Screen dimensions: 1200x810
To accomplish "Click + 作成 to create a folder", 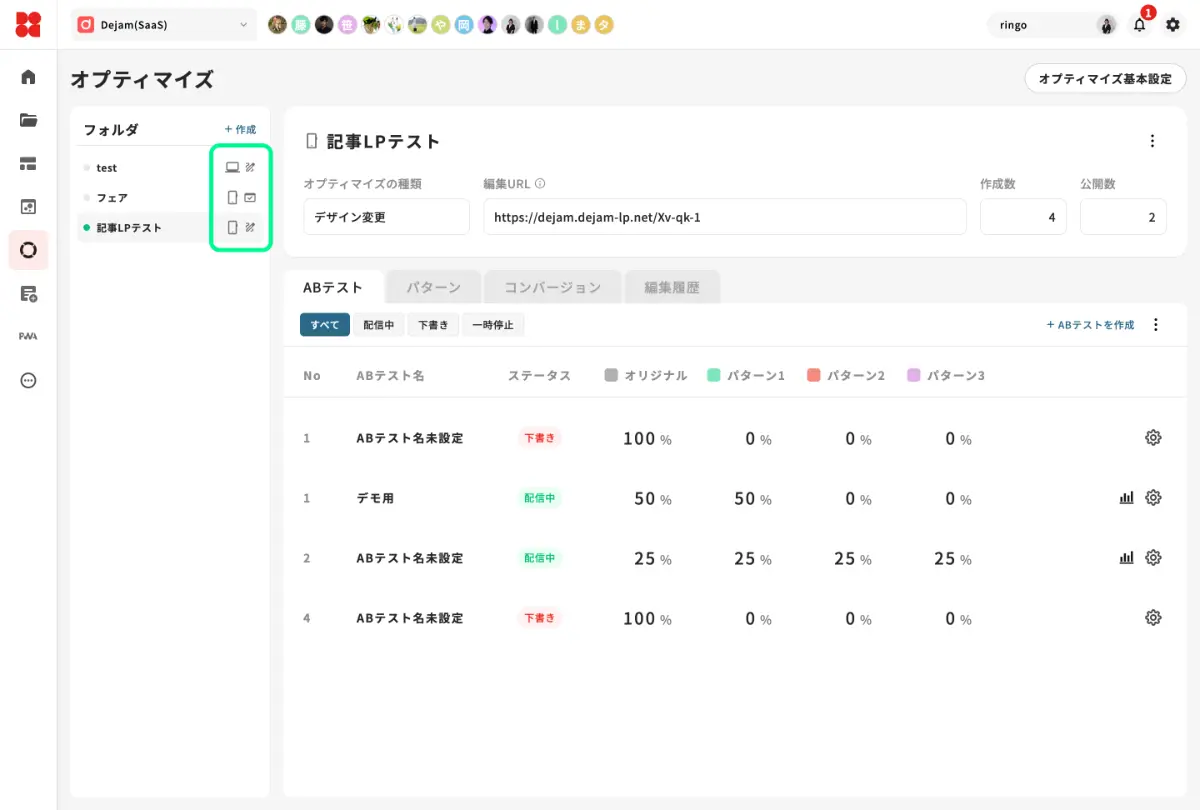I will coord(240,130).
